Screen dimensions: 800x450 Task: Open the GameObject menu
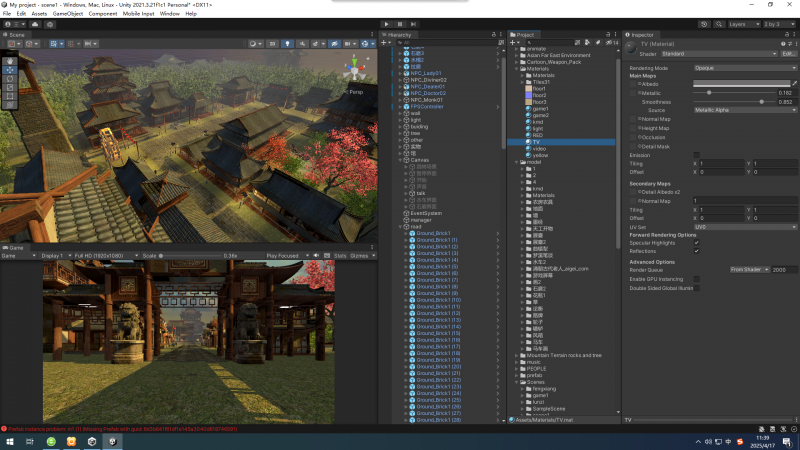tap(67, 14)
